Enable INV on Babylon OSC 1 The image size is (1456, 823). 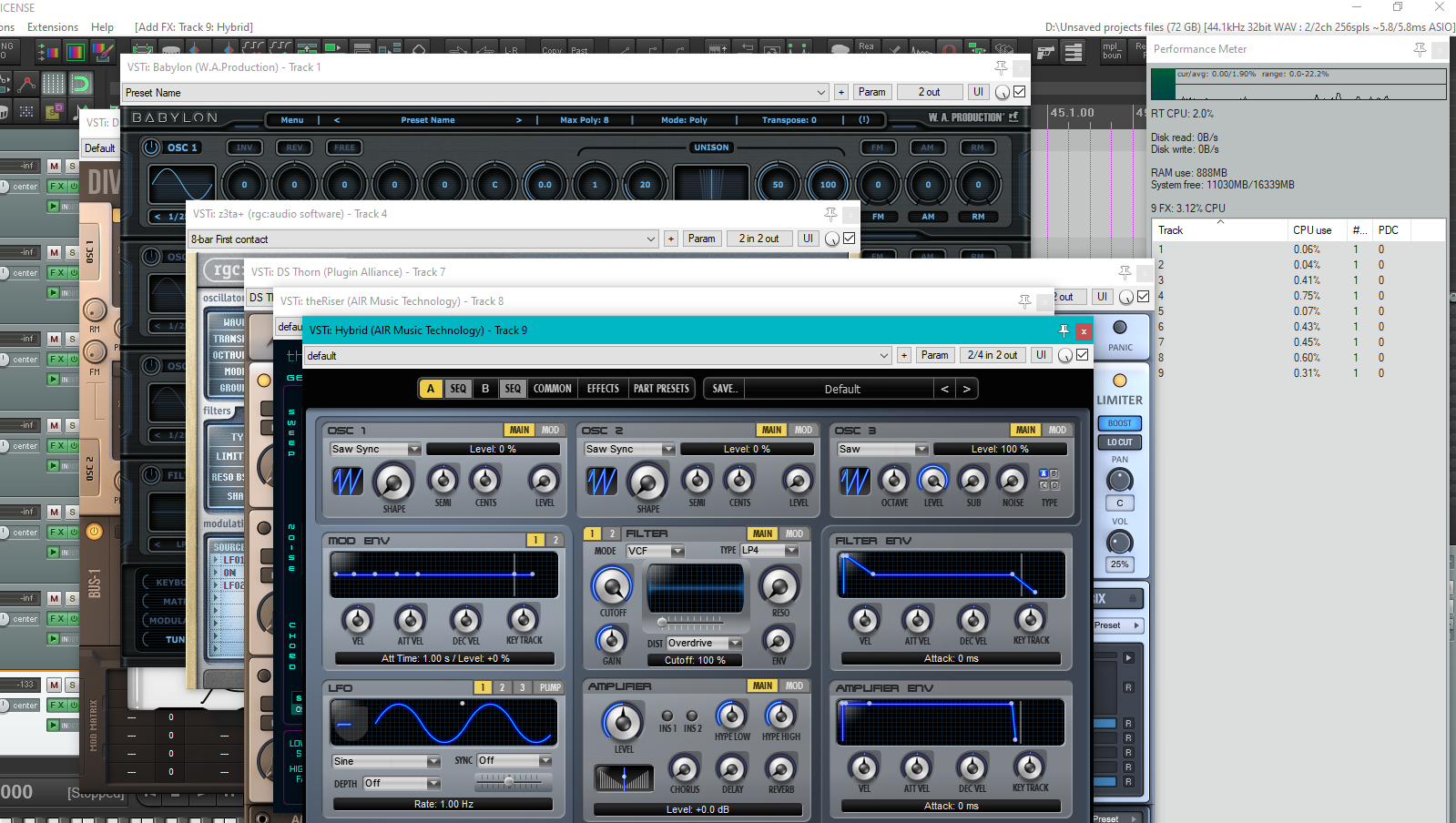244,147
